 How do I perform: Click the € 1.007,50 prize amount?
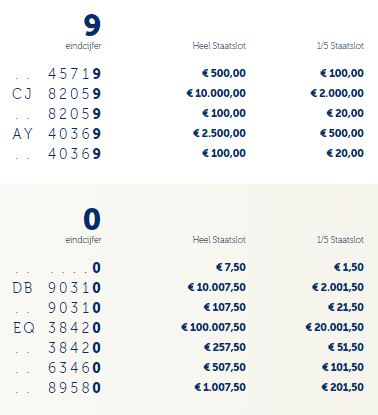220,387
